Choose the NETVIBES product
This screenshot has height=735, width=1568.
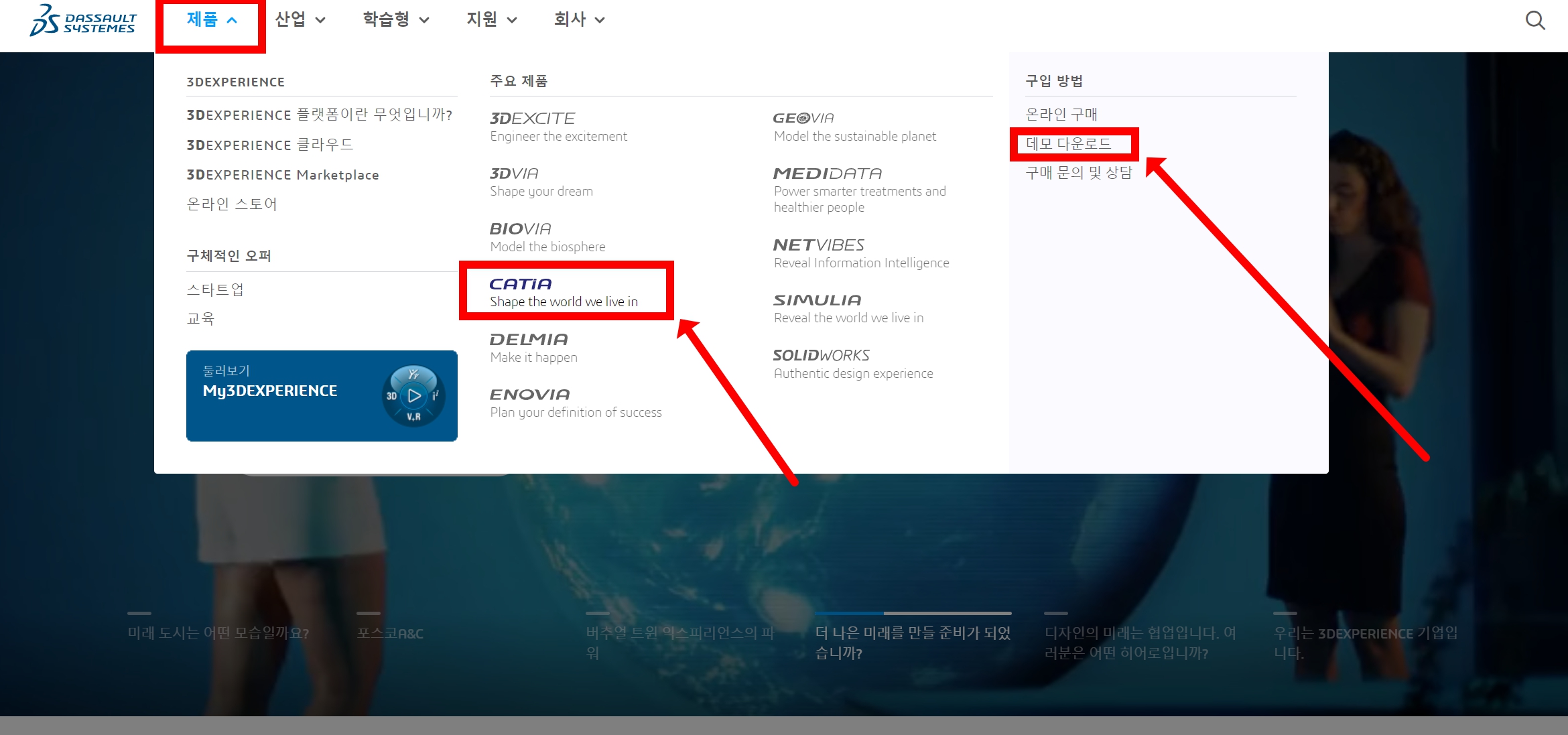point(861,253)
